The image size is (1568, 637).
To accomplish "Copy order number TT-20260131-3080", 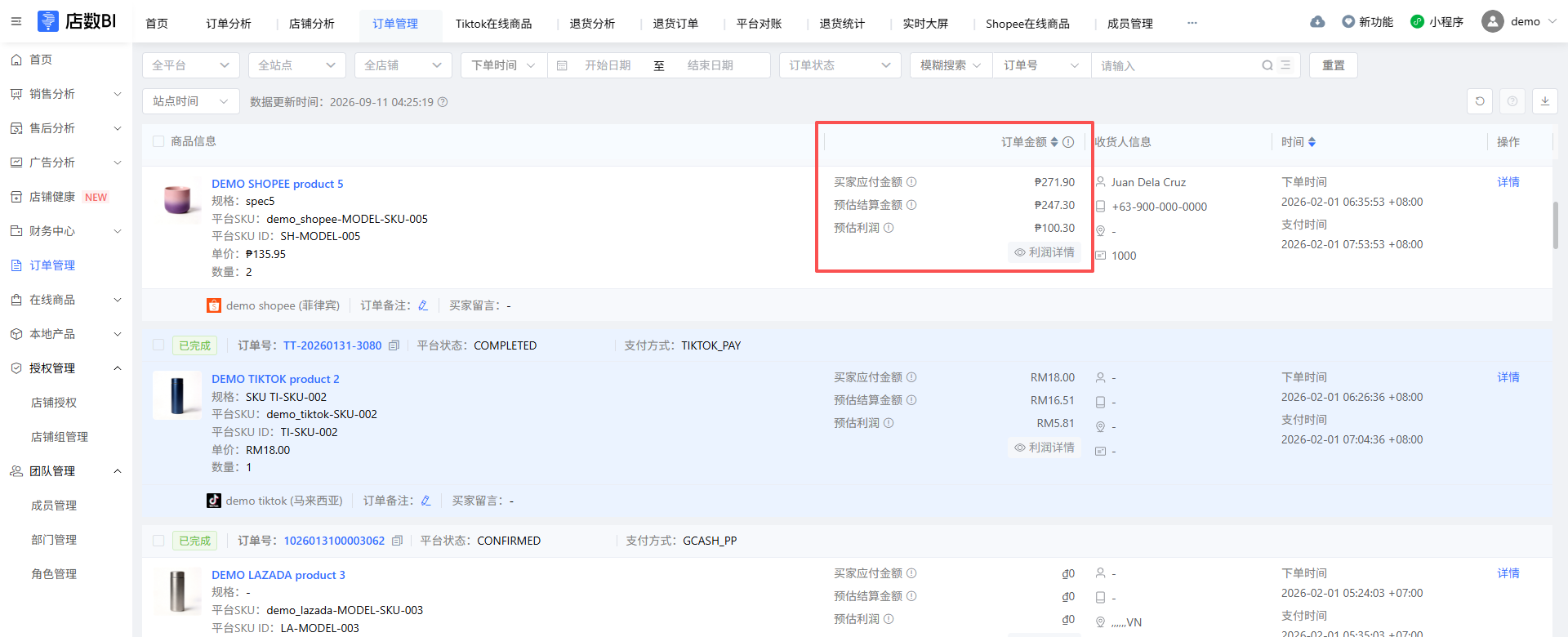I will pos(394,345).
